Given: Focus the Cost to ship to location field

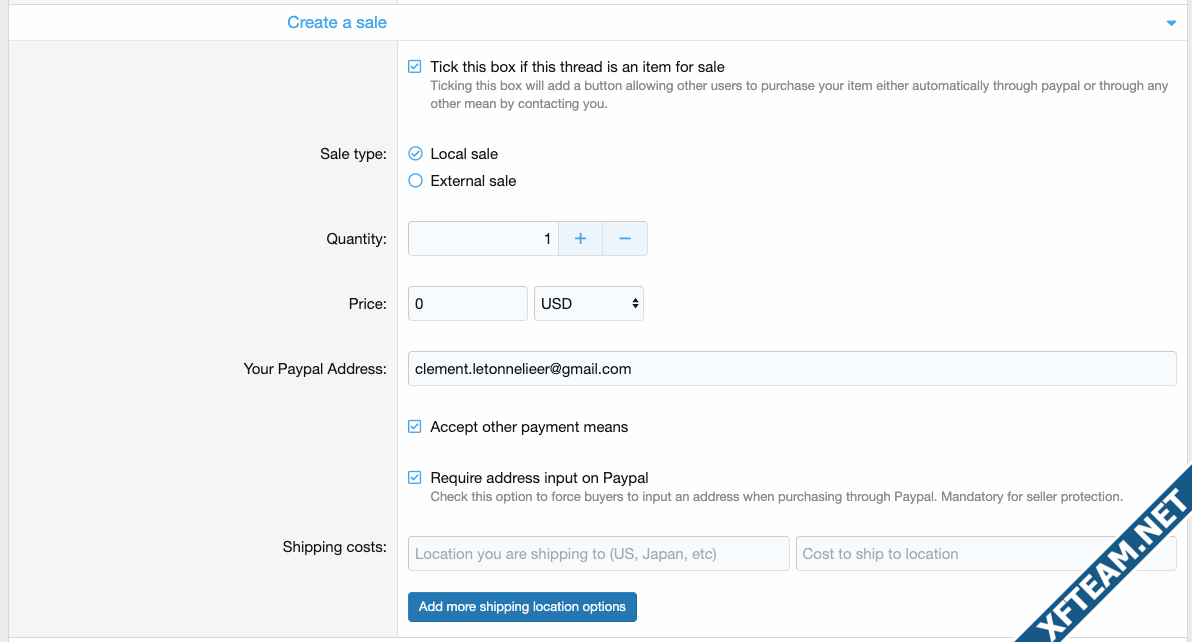Looking at the screenshot, I should pyautogui.click(x=986, y=554).
